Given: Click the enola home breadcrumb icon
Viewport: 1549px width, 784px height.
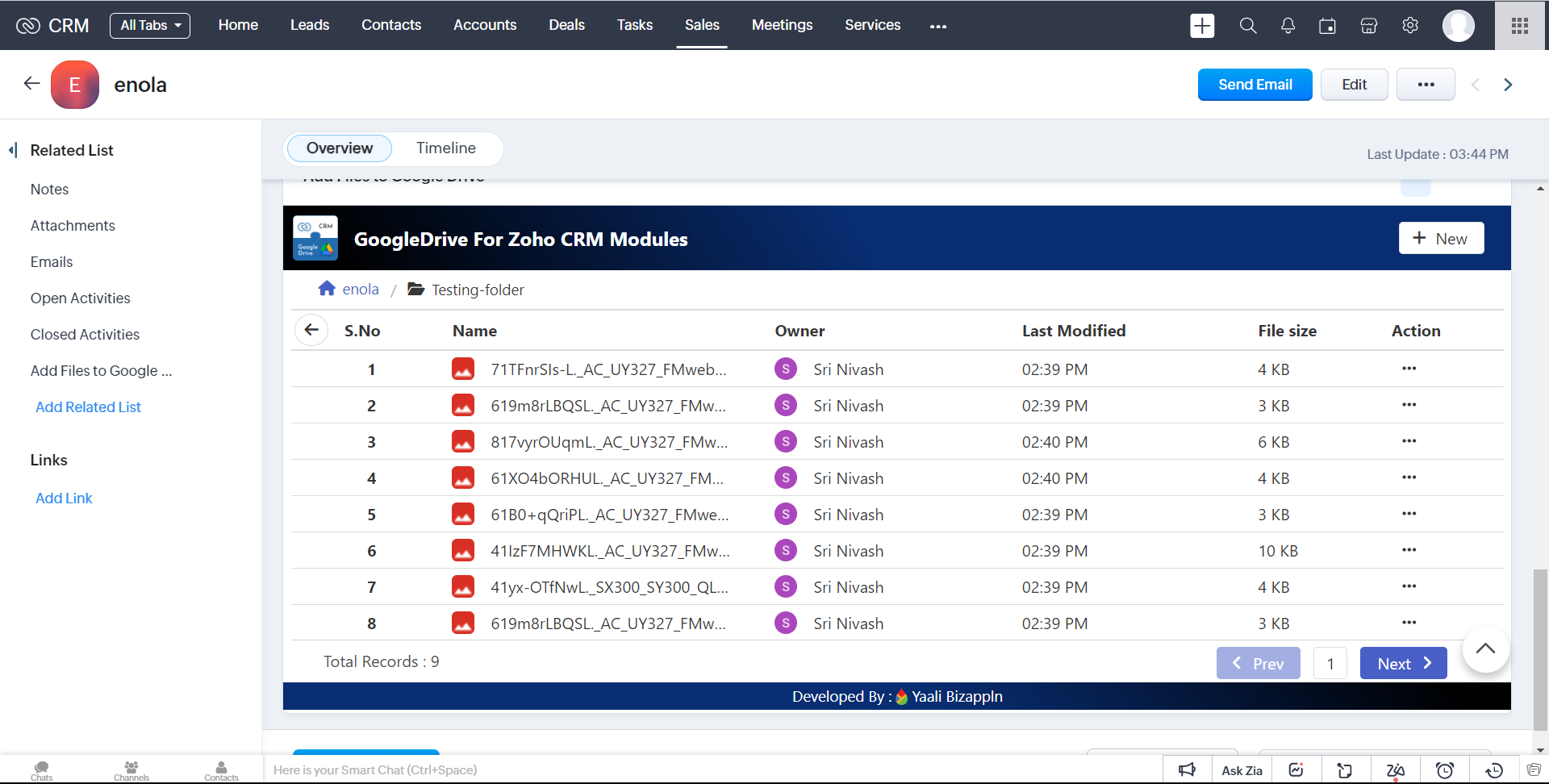Looking at the screenshot, I should [x=327, y=289].
